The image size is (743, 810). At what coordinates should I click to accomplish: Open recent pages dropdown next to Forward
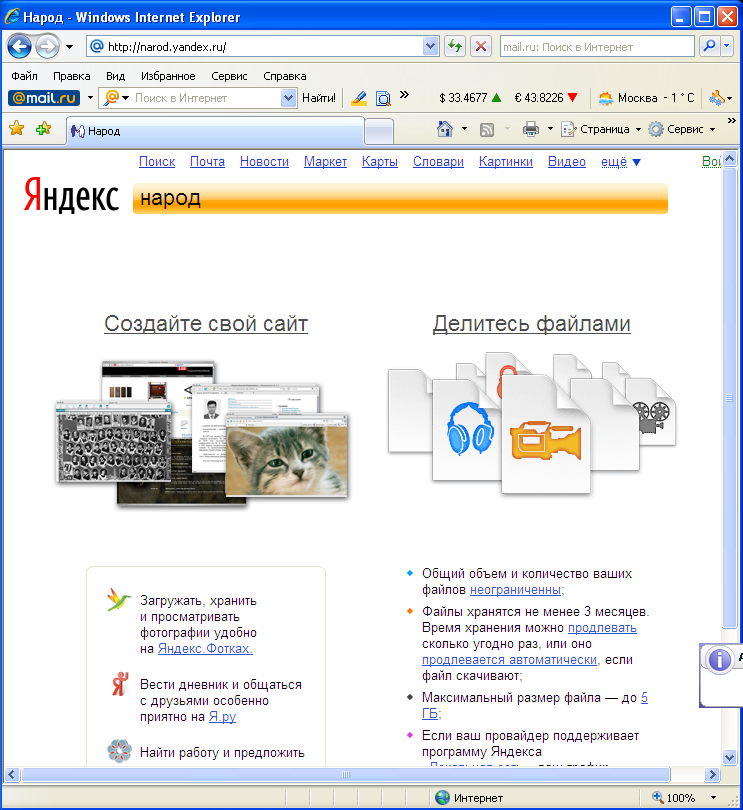click(69, 47)
